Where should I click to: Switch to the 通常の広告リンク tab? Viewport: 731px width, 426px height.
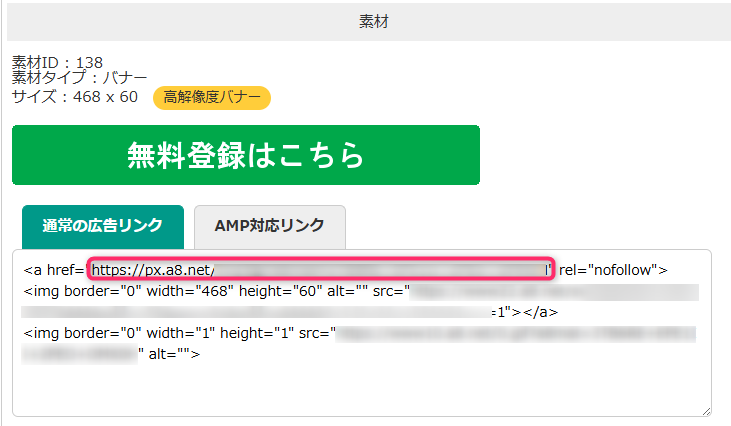tap(102, 226)
